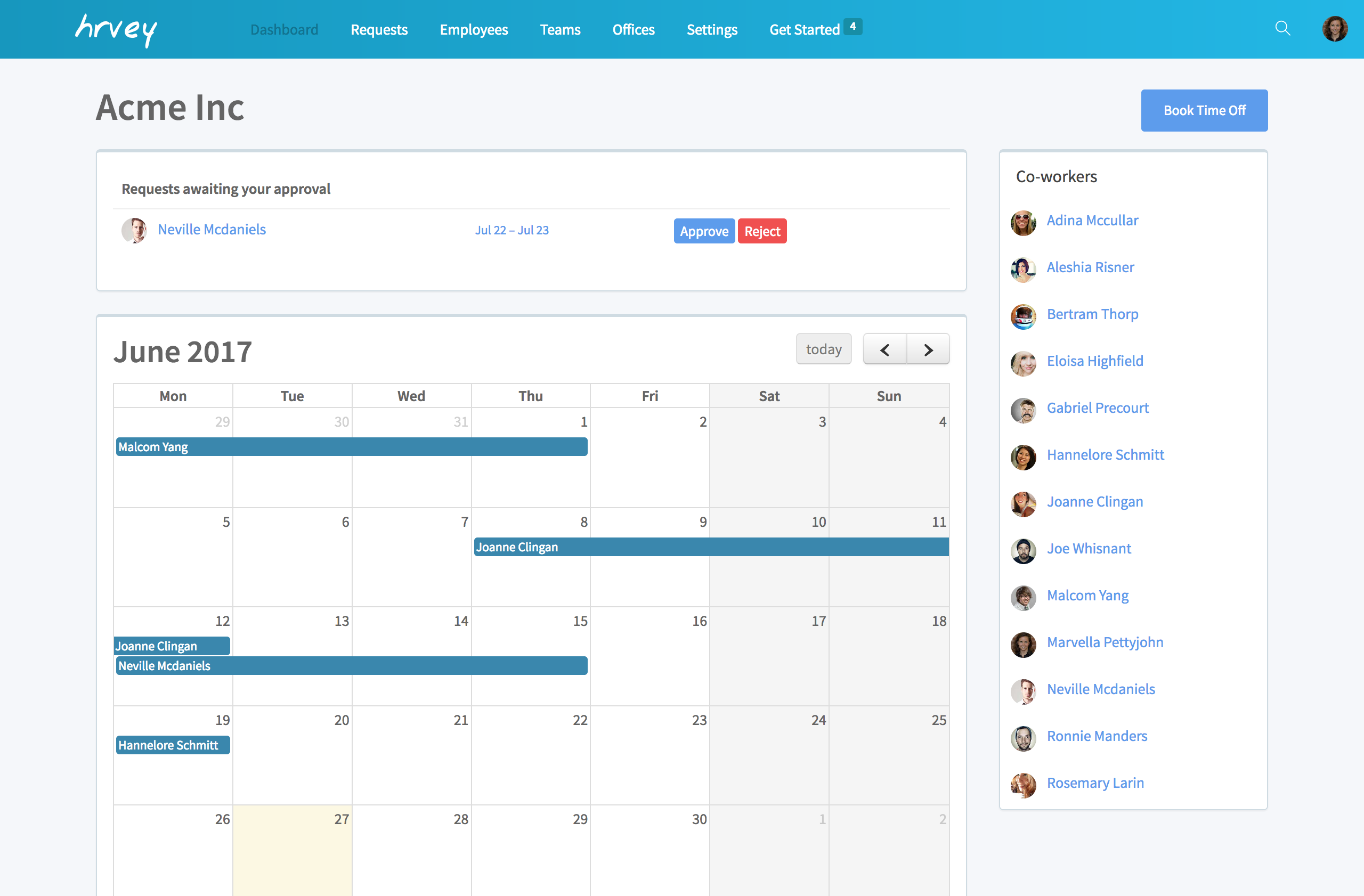This screenshot has width=1364, height=896.
Task: Open the user profile avatar menu
Action: (x=1334, y=29)
